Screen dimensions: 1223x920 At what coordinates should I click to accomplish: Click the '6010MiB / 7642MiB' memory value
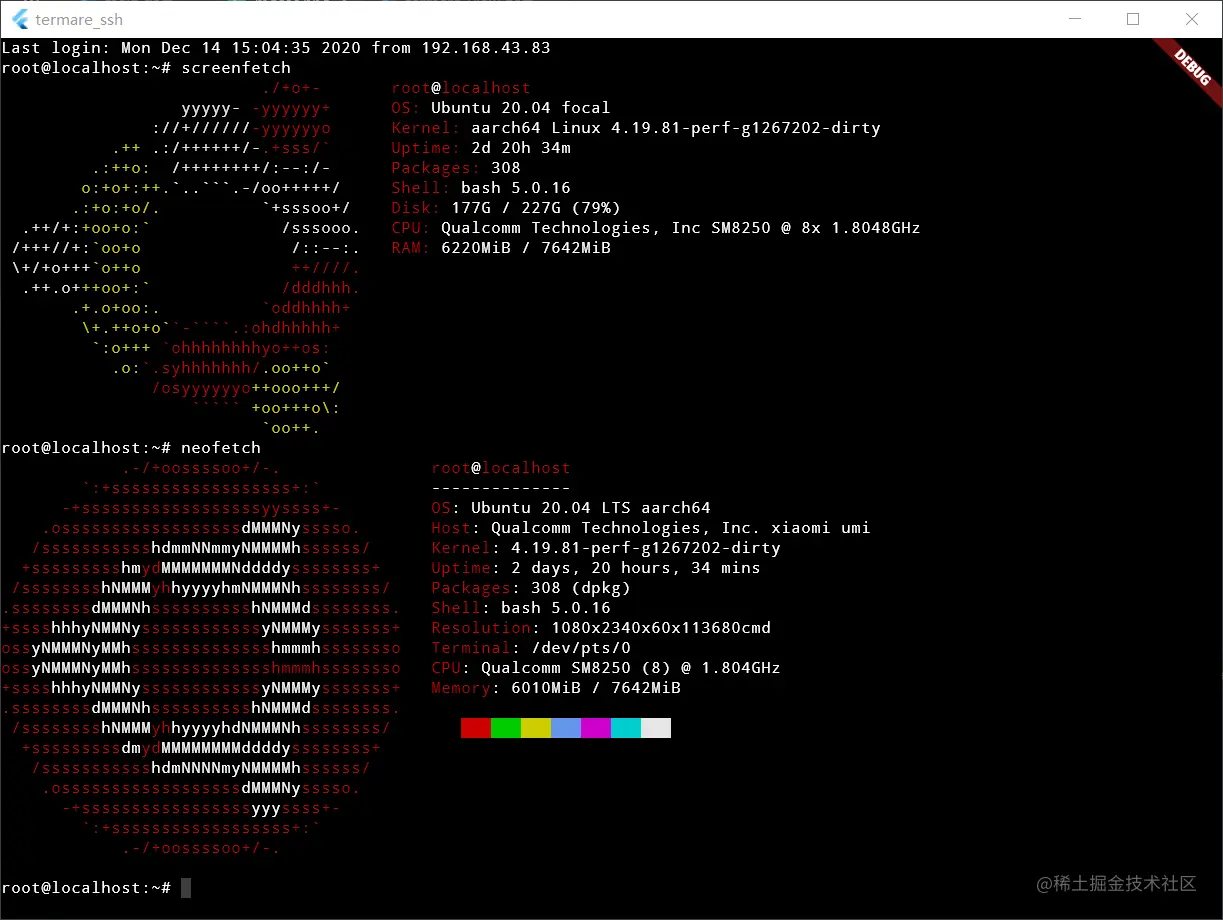tap(596, 688)
